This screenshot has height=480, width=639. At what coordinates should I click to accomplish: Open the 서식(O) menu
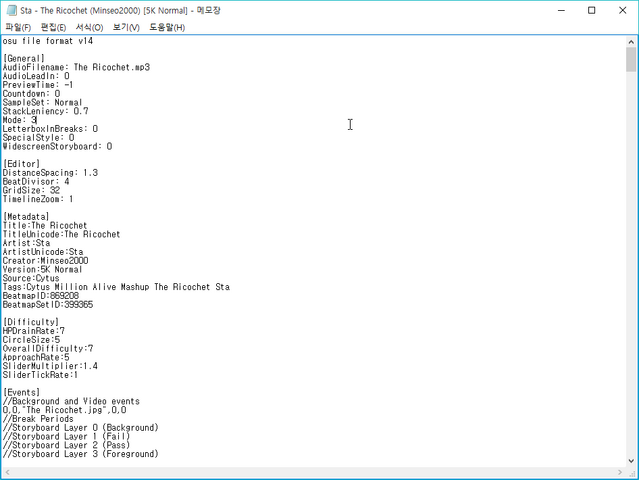[x=89, y=27]
